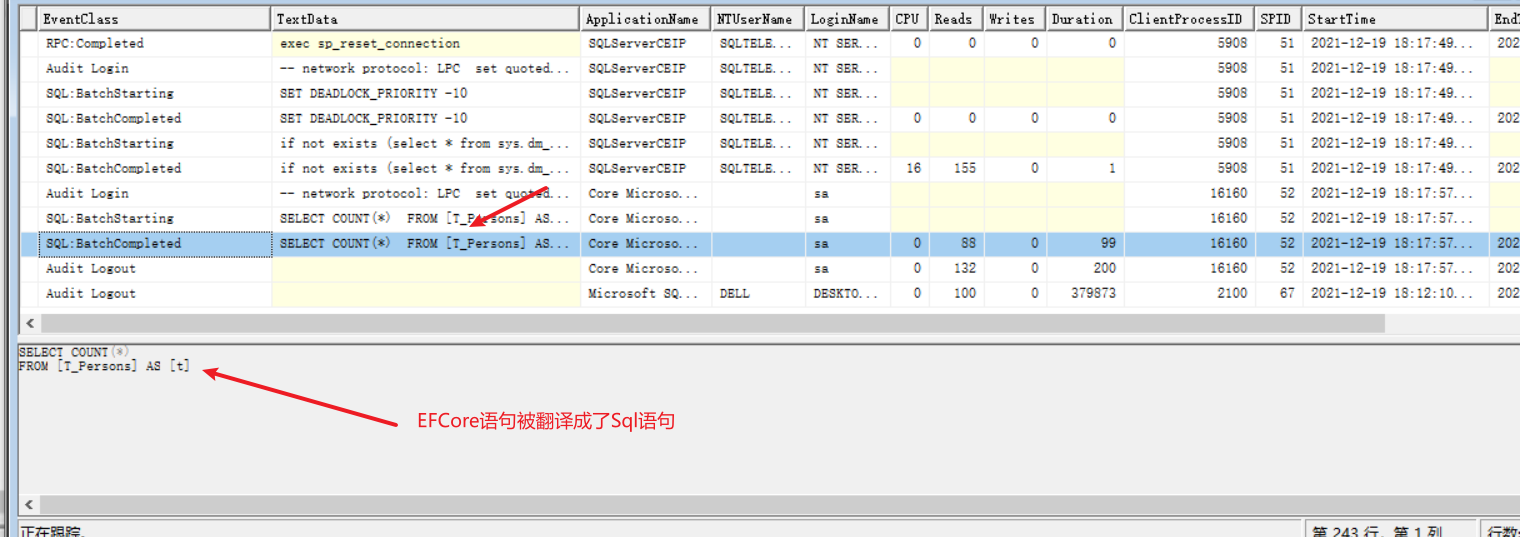Click the Reads value 132
This screenshot has height=537, width=1520.
[x=964, y=269]
